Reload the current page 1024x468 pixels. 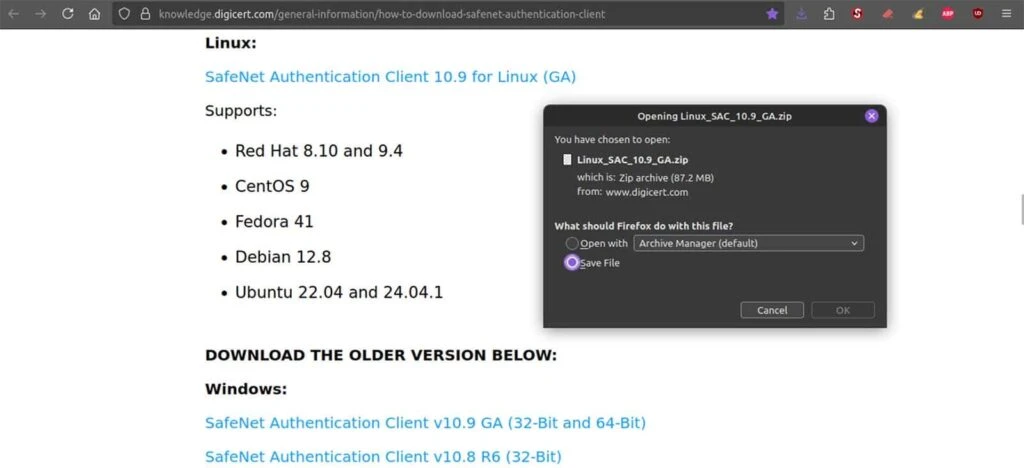[67, 14]
